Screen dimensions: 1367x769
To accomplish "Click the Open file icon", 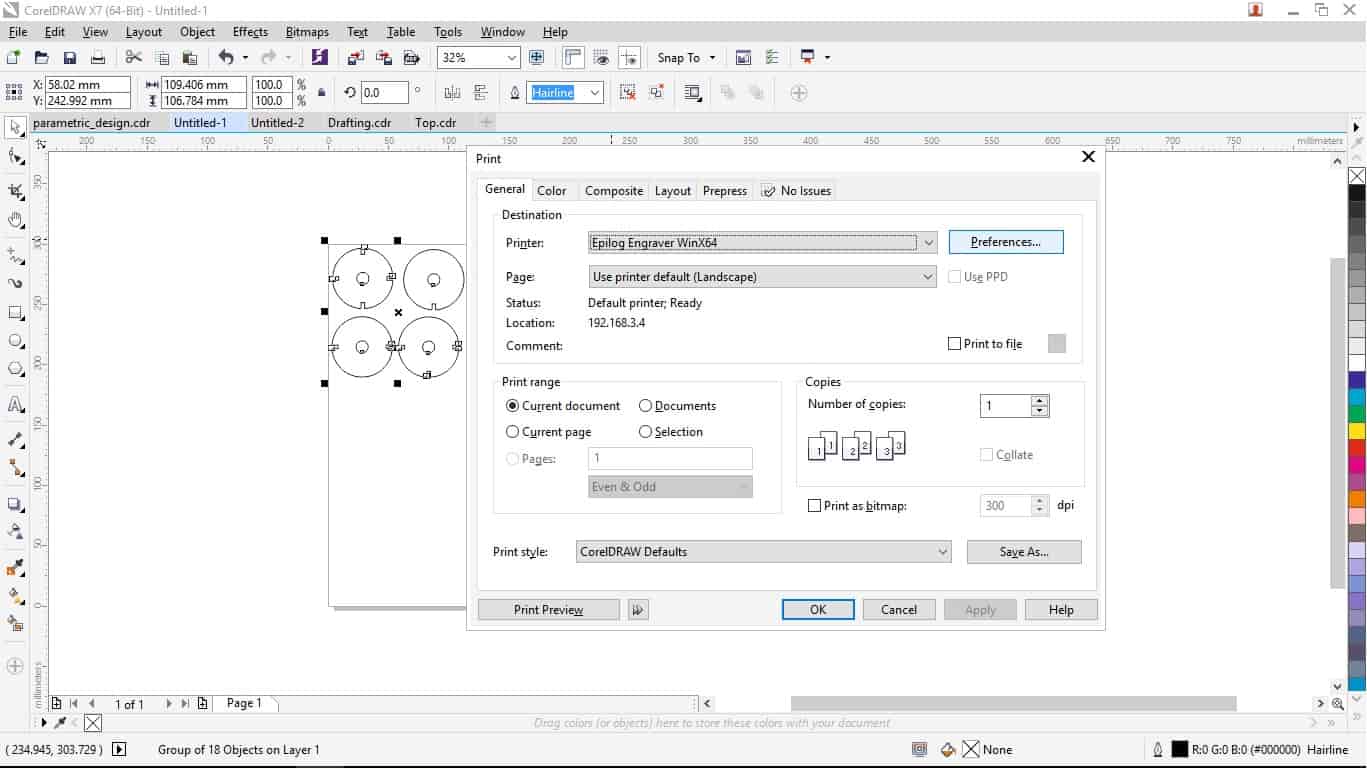I will click(41, 58).
